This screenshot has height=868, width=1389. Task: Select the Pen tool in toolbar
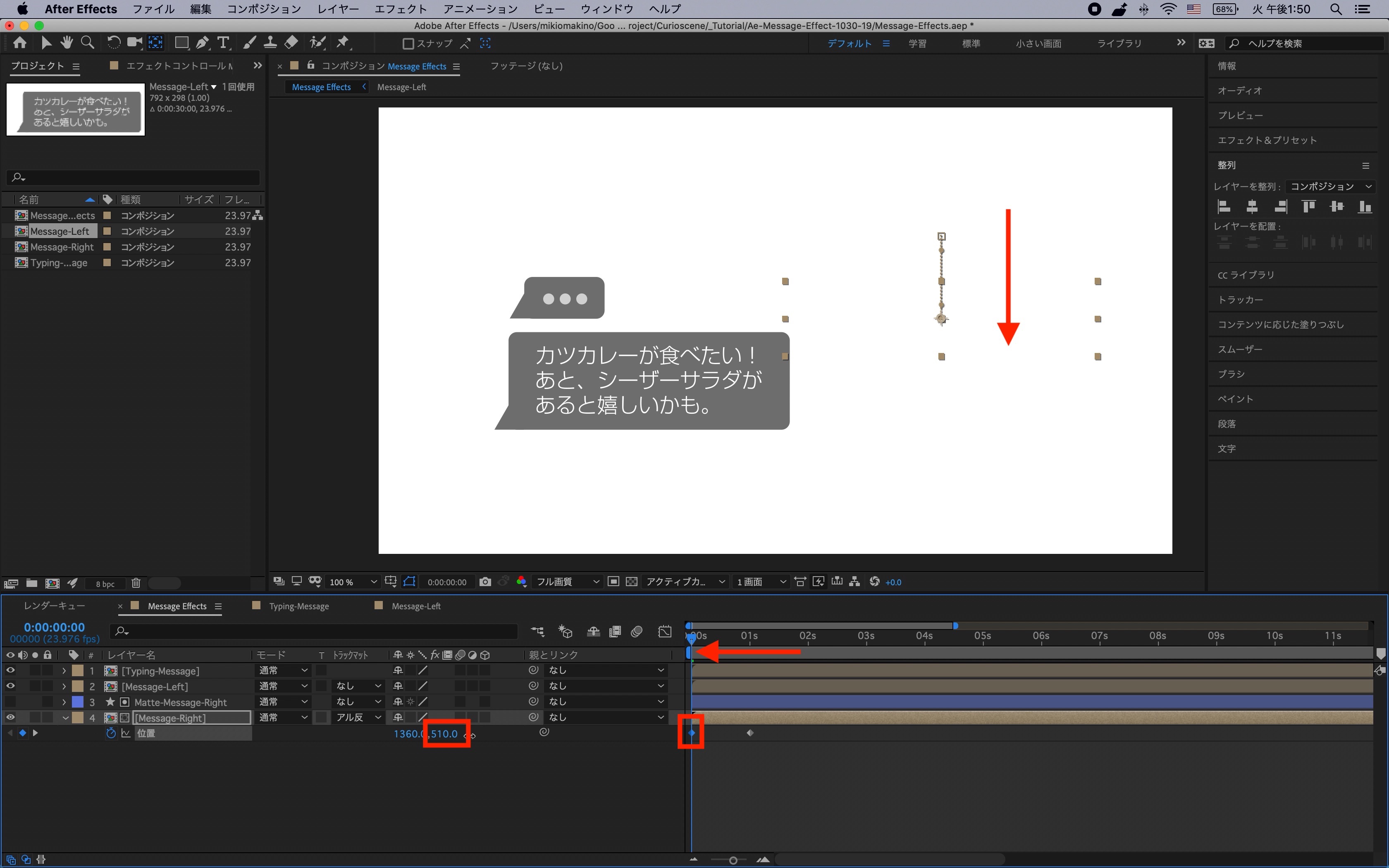[x=202, y=43]
